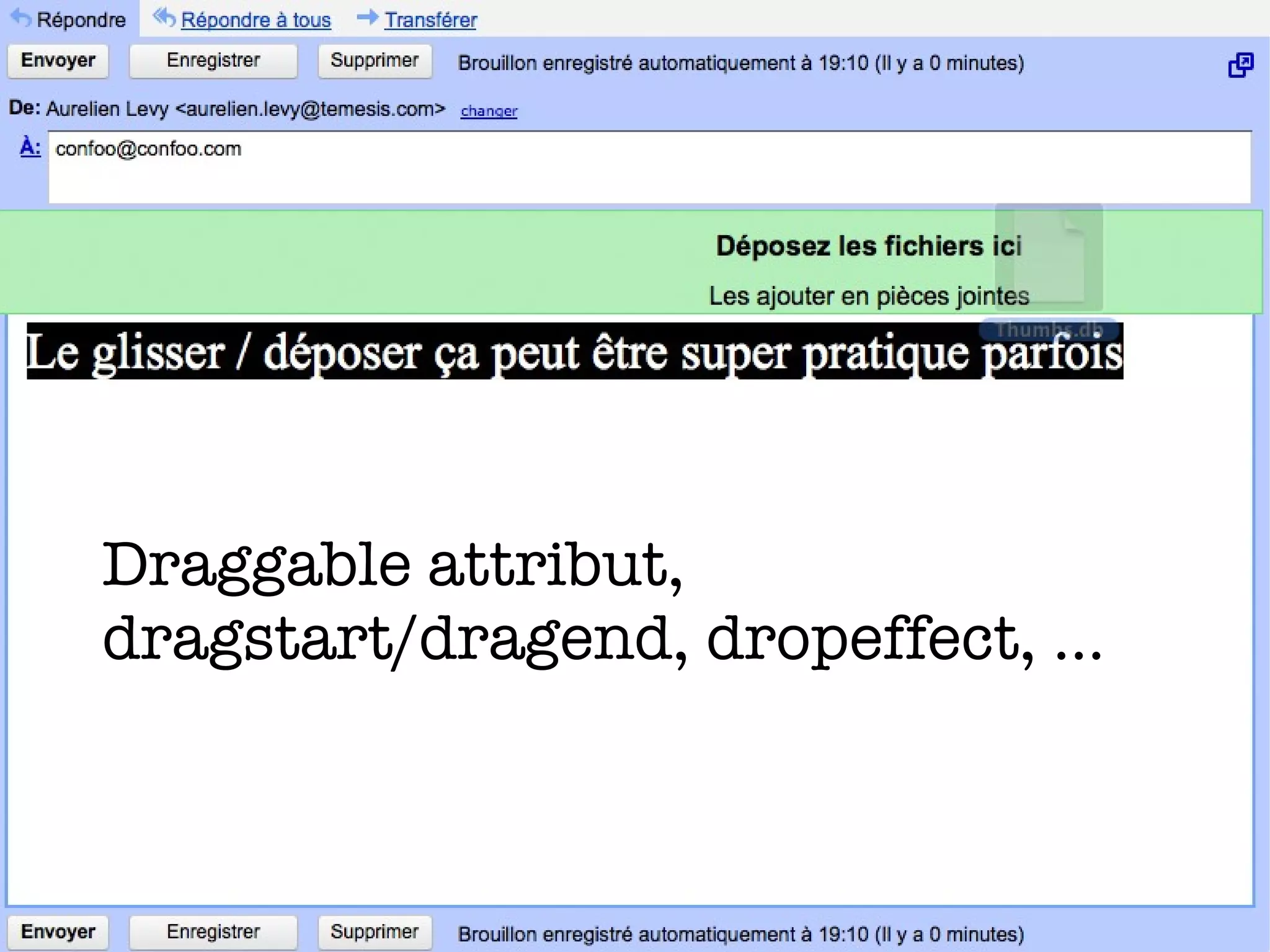Click the bottom Enregistrer button

[213, 932]
